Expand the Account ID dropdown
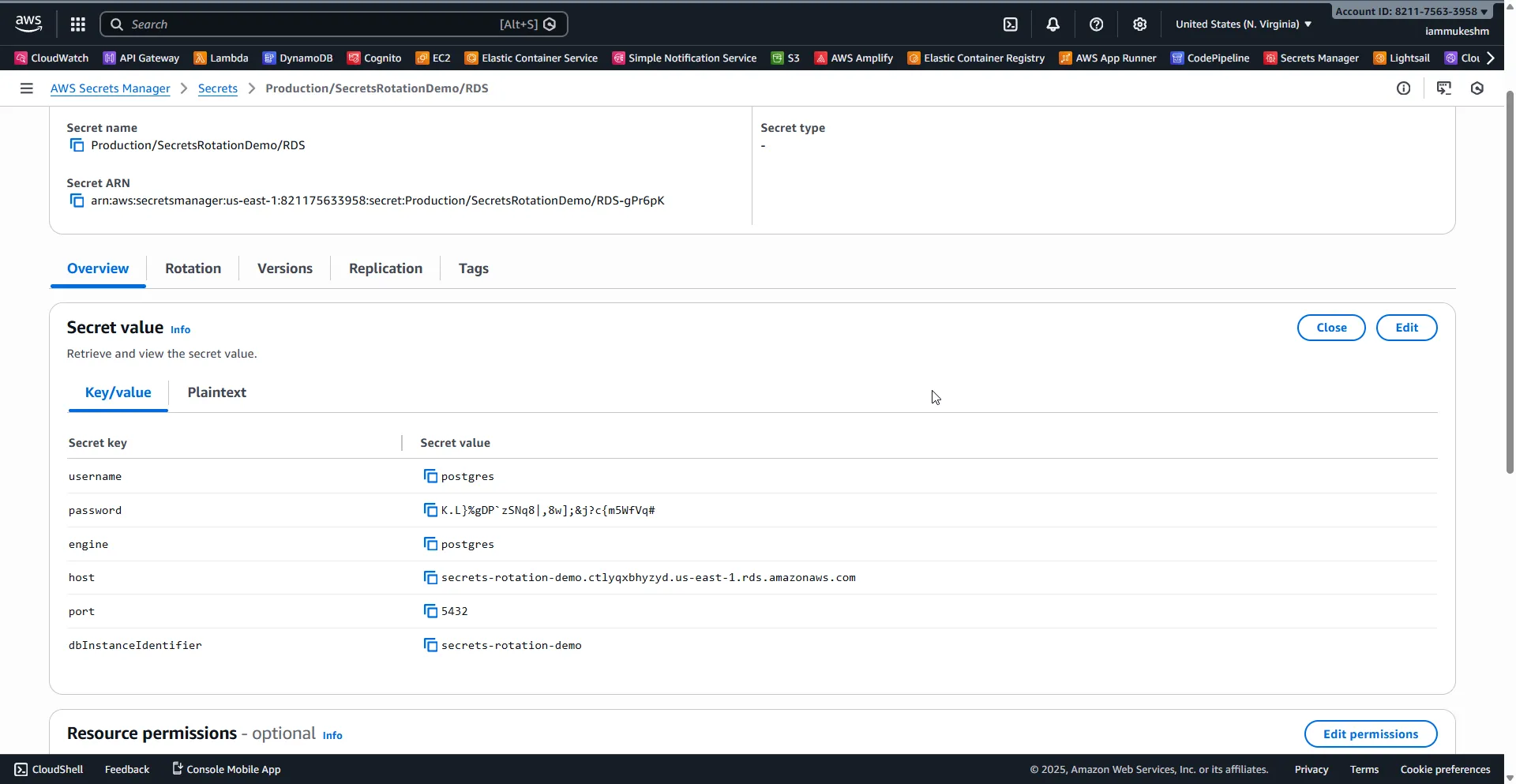This screenshot has width=1516, height=784. click(x=1411, y=11)
